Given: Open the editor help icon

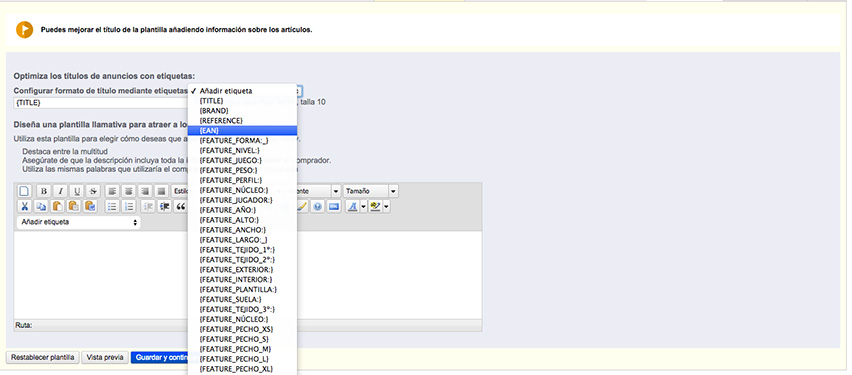Looking at the screenshot, I should (318, 207).
